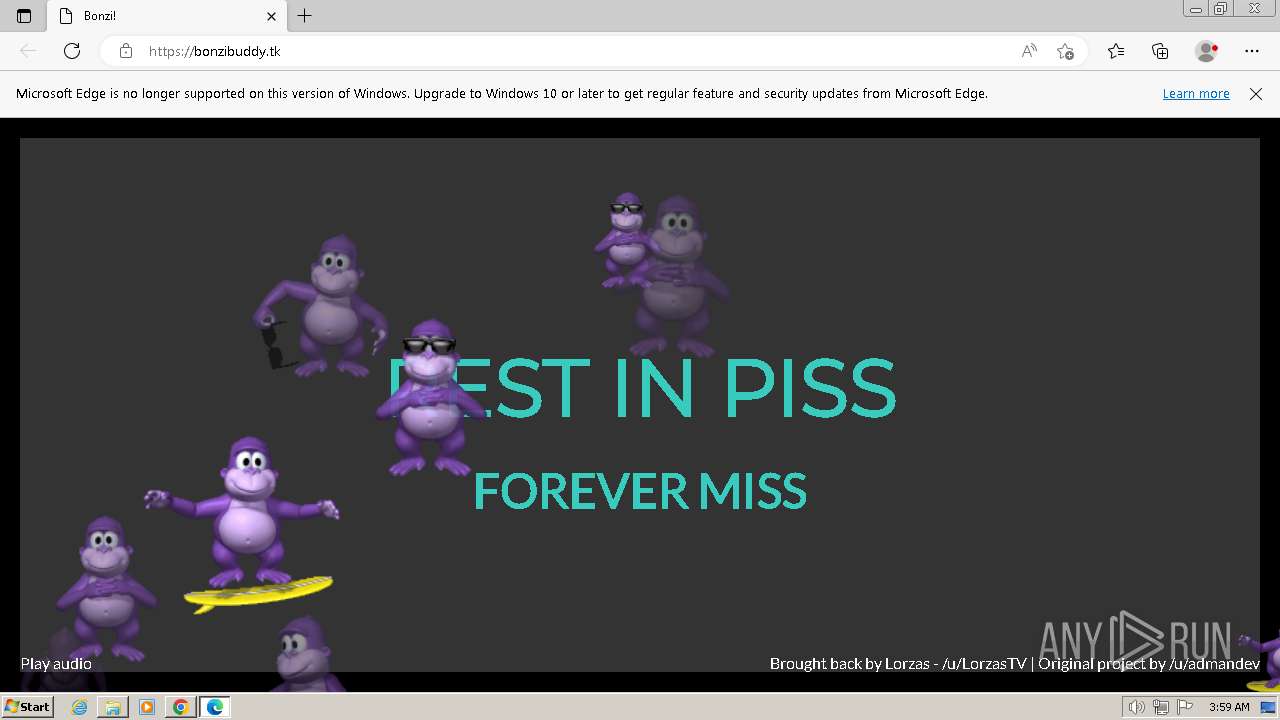Go back with the back arrow

28,51
